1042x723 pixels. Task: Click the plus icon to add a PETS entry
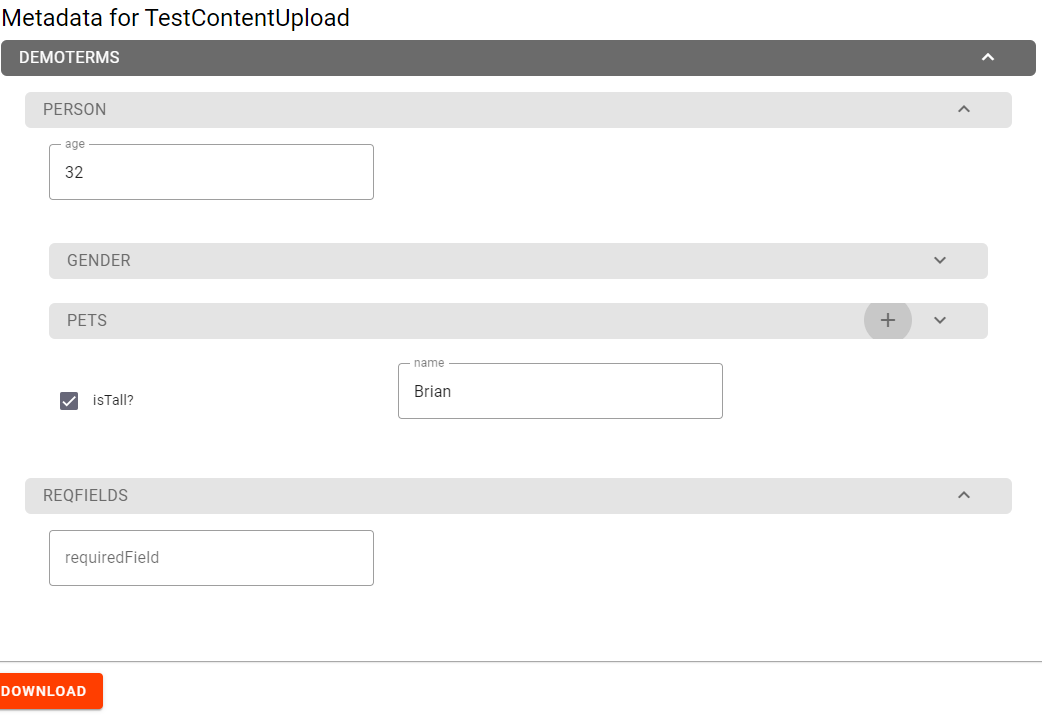[887, 320]
